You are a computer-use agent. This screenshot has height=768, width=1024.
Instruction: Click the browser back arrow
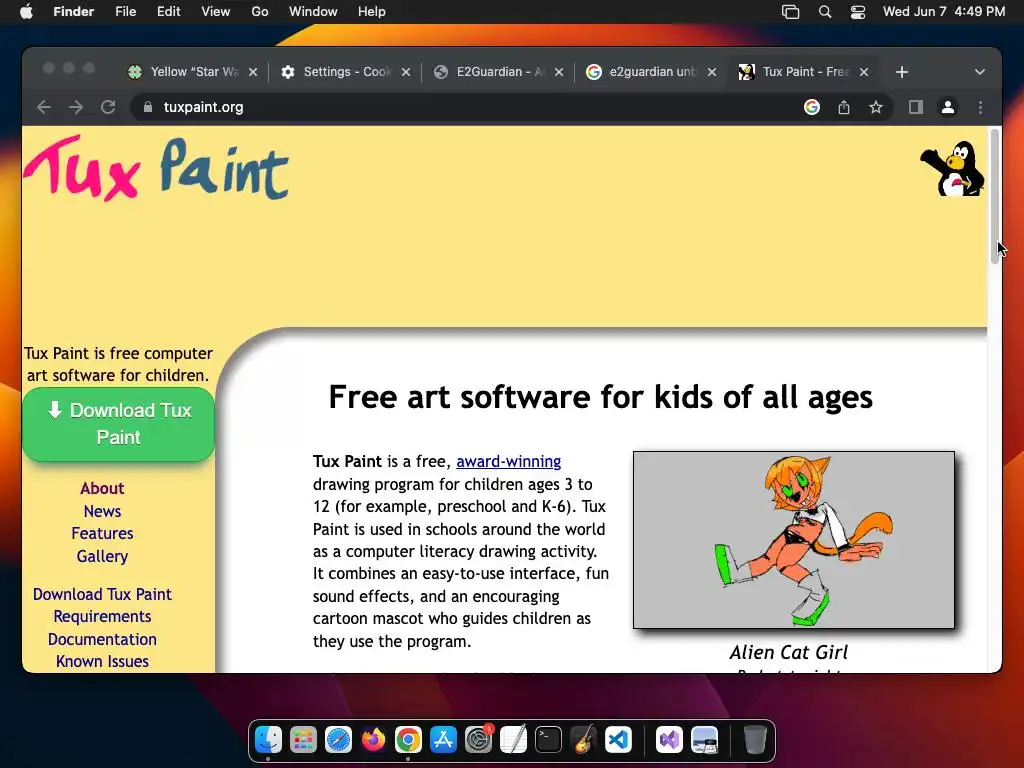point(44,107)
